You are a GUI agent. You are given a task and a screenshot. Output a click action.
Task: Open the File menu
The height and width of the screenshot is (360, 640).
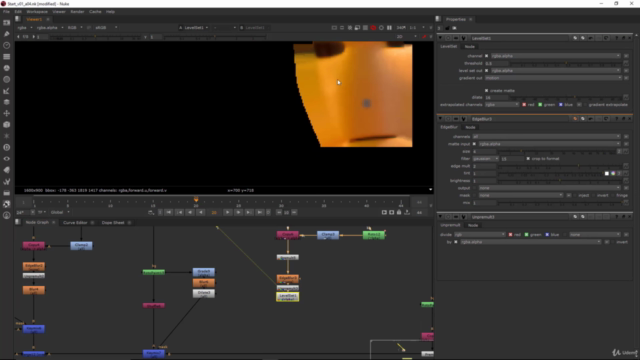point(6,12)
